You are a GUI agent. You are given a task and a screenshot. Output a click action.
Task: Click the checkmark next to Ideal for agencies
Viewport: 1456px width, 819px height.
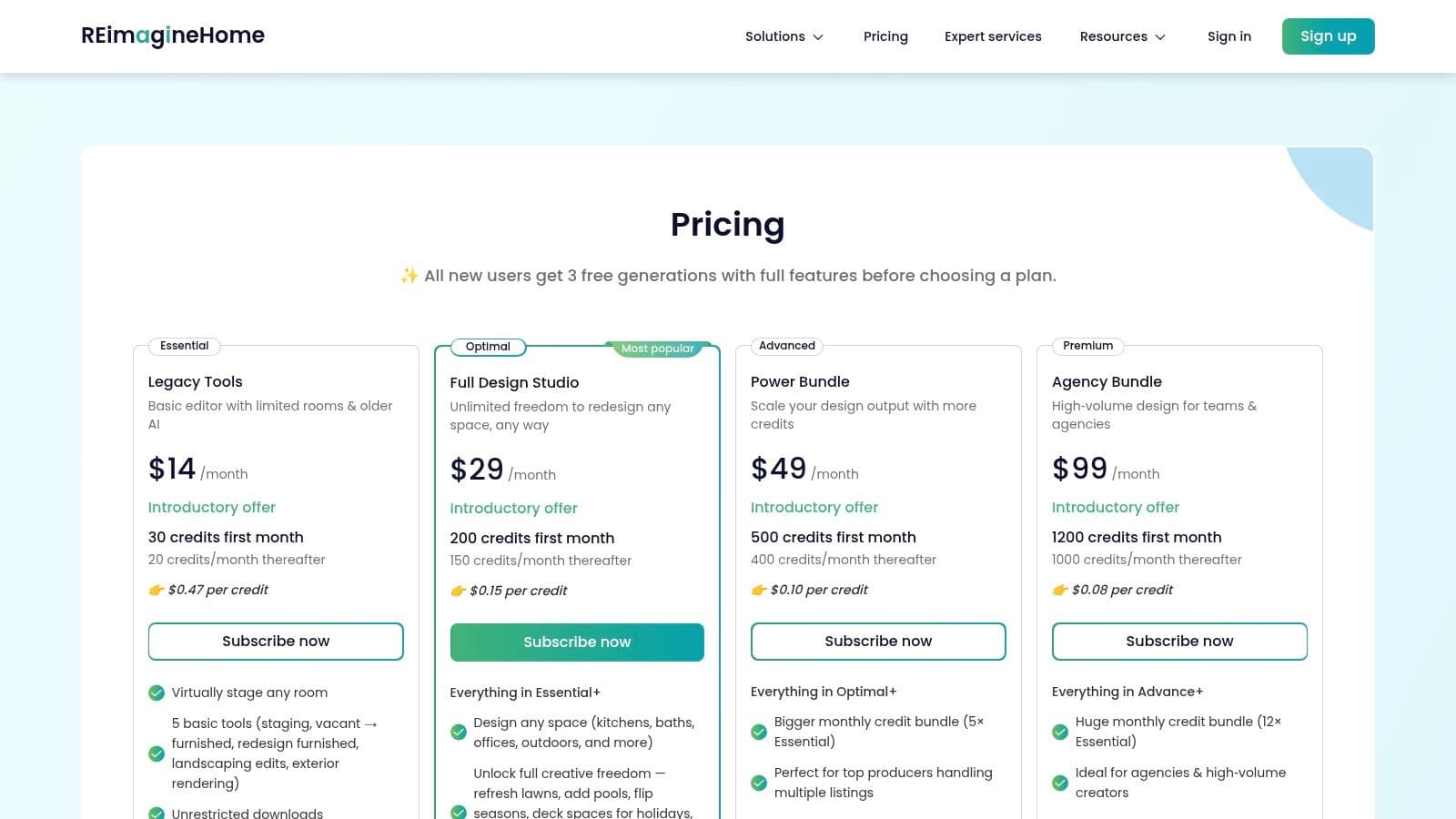tap(1060, 783)
